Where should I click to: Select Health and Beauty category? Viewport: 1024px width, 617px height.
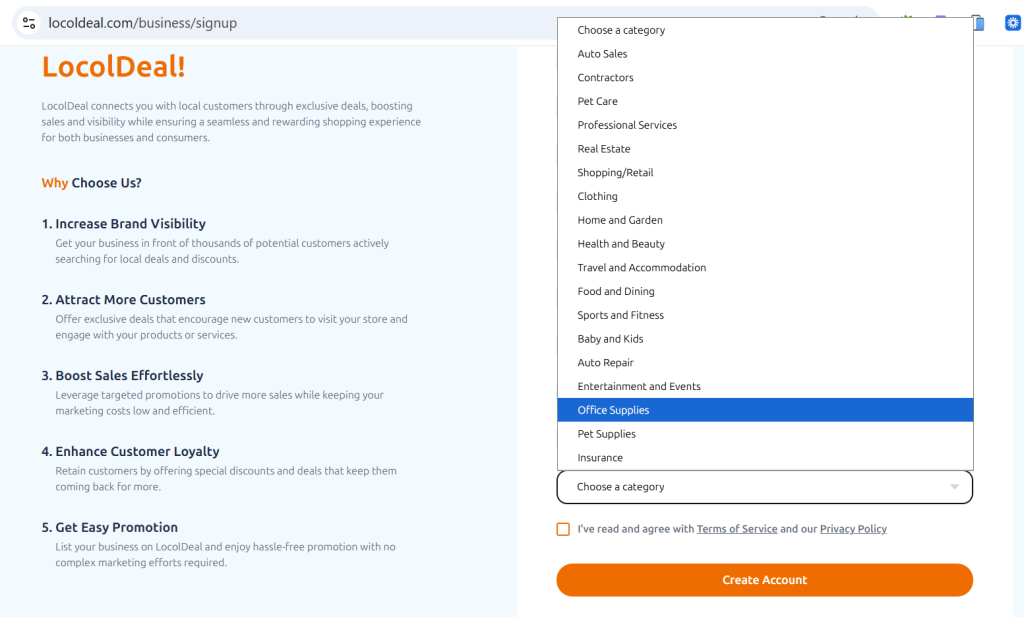620,244
